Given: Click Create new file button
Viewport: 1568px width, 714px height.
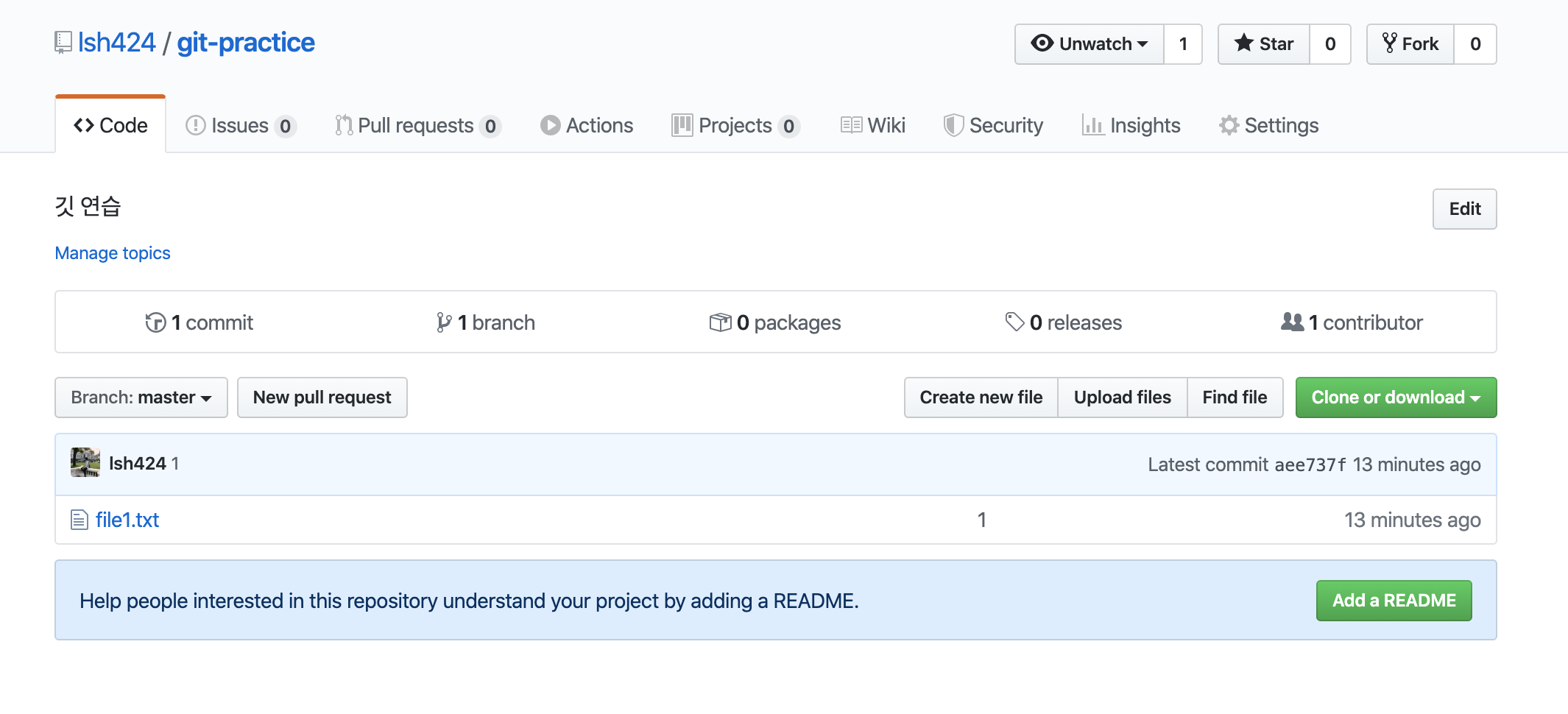Looking at the screenshot, I should coord(981,397).
